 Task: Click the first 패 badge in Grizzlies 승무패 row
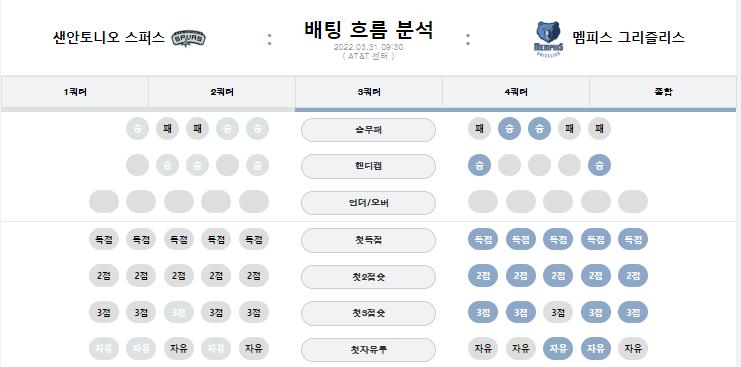pyautogui.click(x=479, y=128)
